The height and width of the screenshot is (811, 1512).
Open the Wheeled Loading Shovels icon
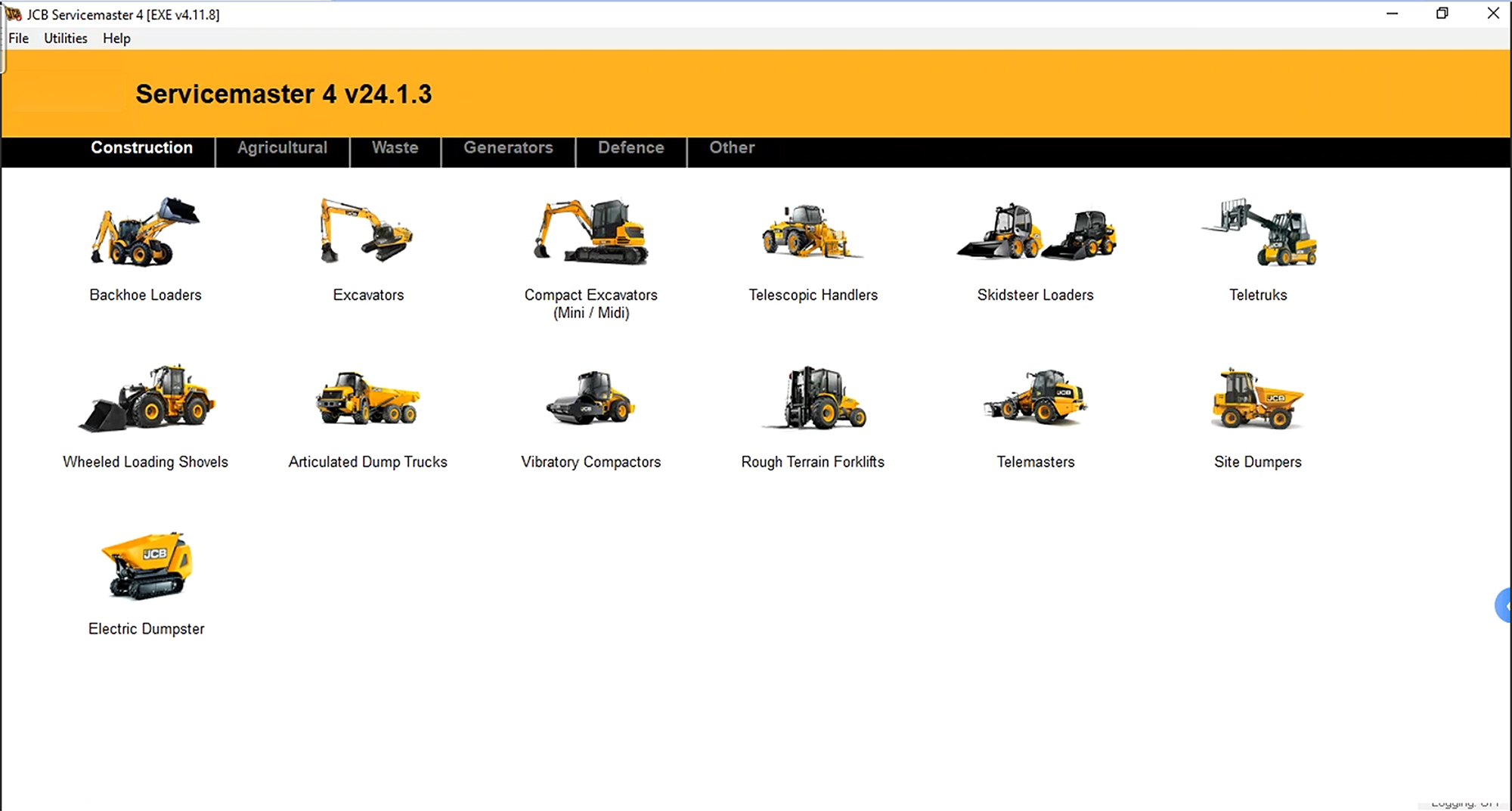[x=146, y=399]
